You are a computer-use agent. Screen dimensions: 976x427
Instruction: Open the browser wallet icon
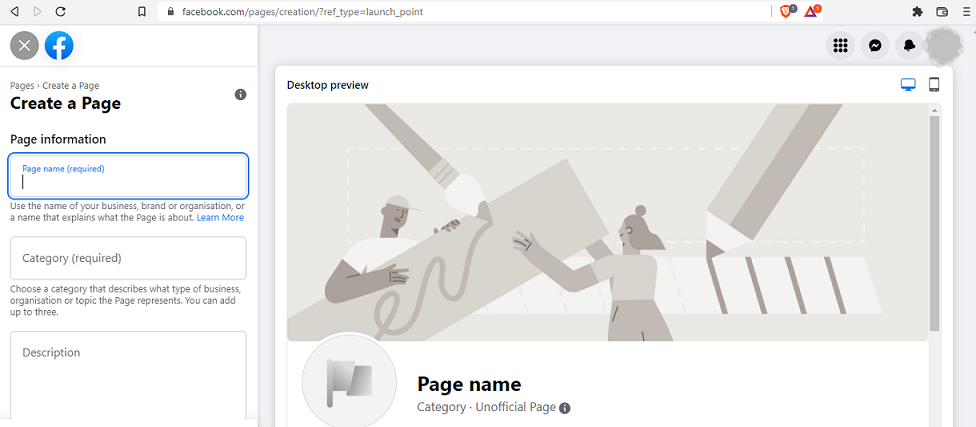[x=942, y=11]
